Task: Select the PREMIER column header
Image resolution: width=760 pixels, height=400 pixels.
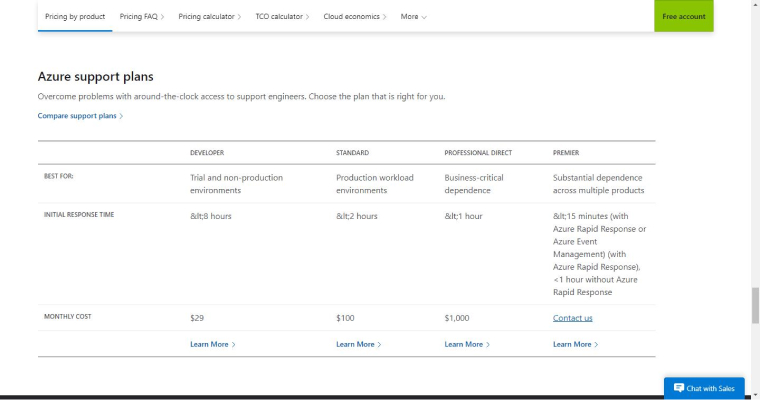Action: tap(566, 153)
